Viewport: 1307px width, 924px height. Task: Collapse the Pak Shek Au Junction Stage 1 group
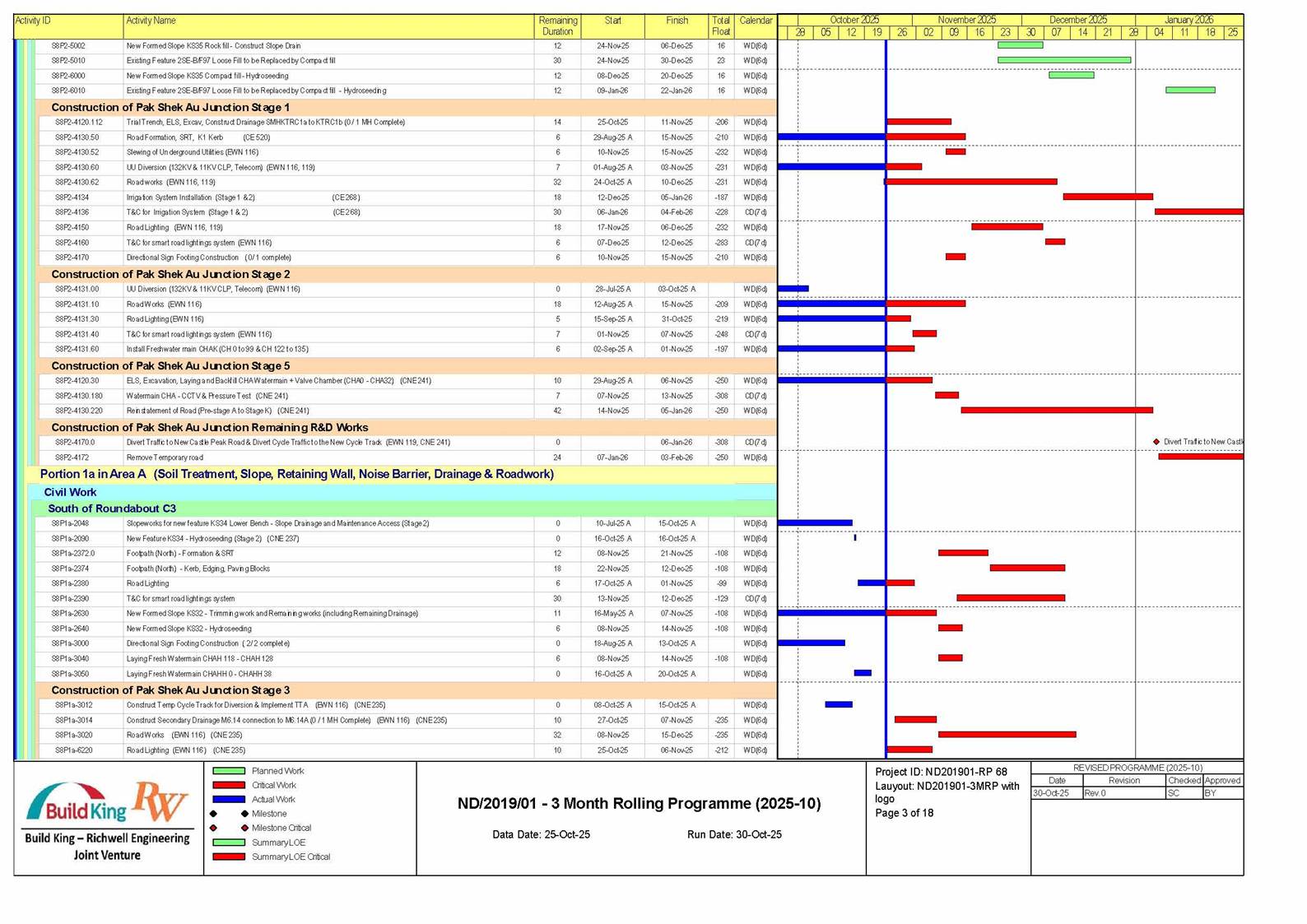pyautogui.click(x=170, y=107)
